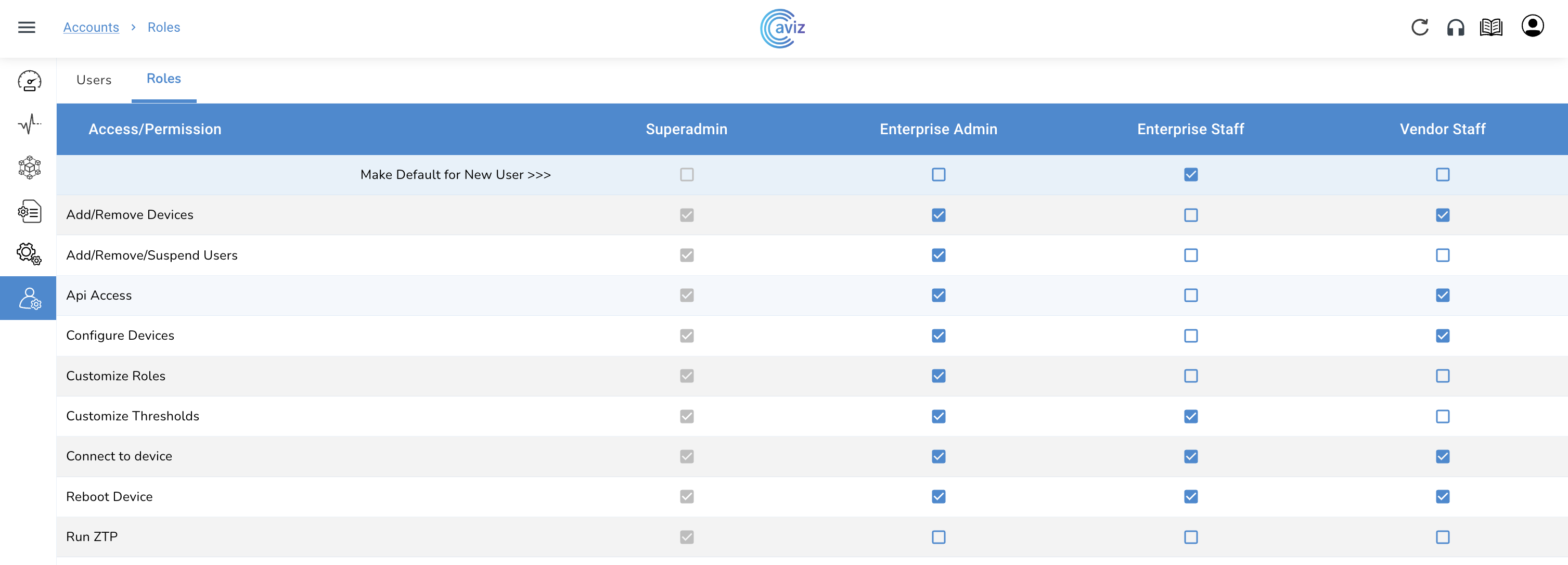Make Enterprise Admin default for new users
This screenshot has width=1568, height=565.
click(939, 175)
